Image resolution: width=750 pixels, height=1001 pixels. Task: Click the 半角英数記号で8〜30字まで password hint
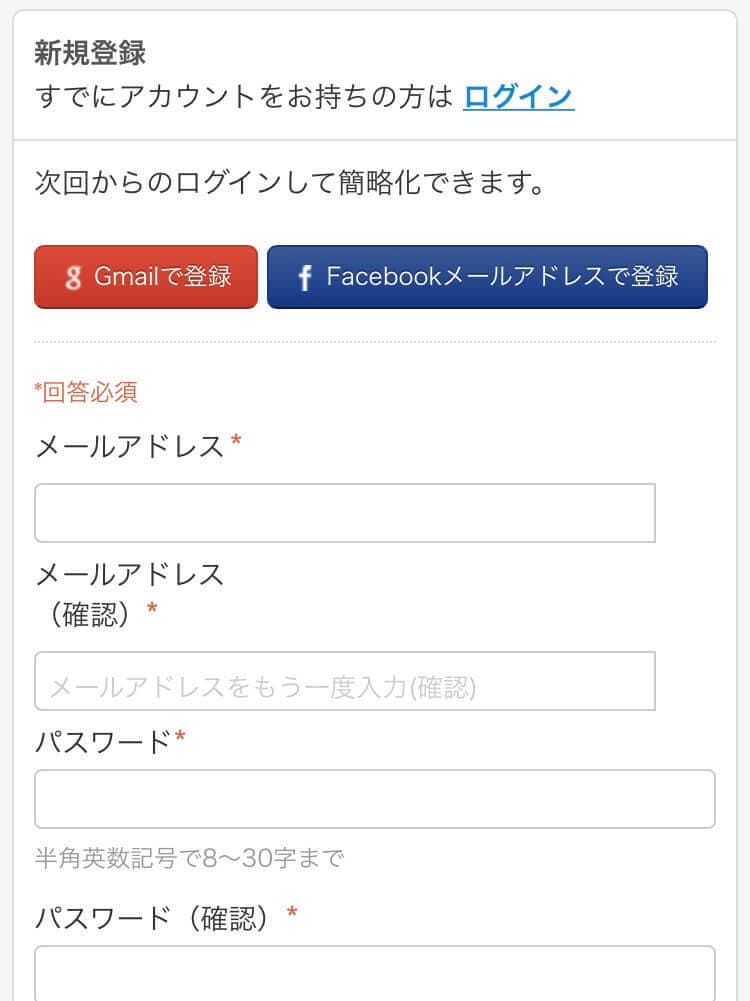189,857
